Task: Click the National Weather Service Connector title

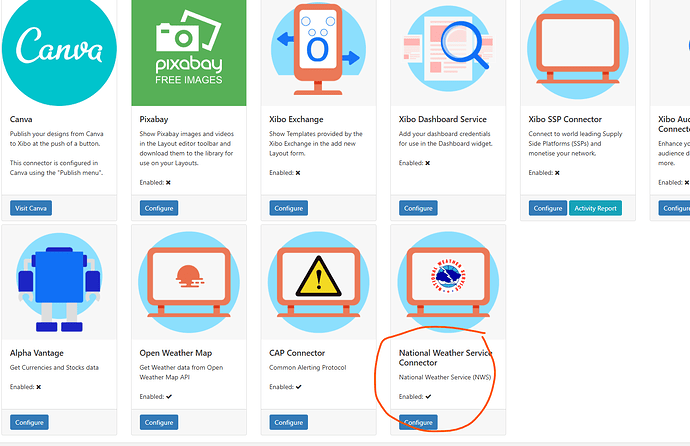Action: tap(446, 358)
